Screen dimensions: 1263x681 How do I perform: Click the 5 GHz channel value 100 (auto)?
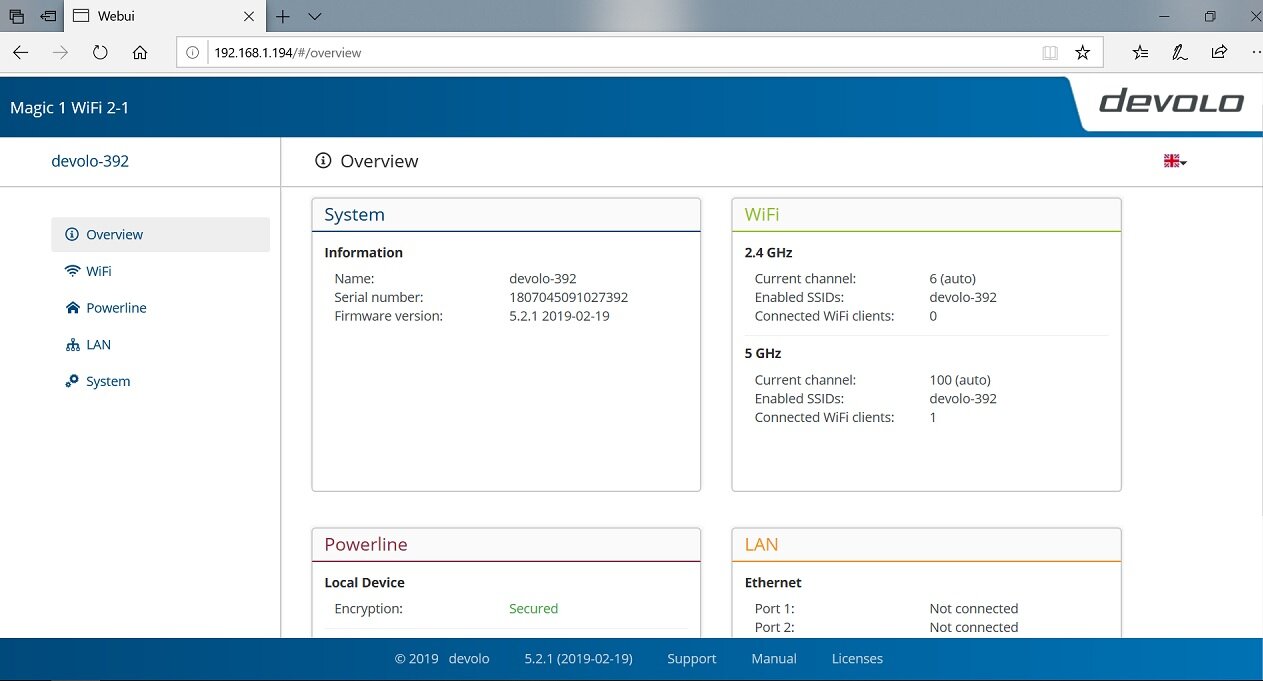tap(960, 380)
